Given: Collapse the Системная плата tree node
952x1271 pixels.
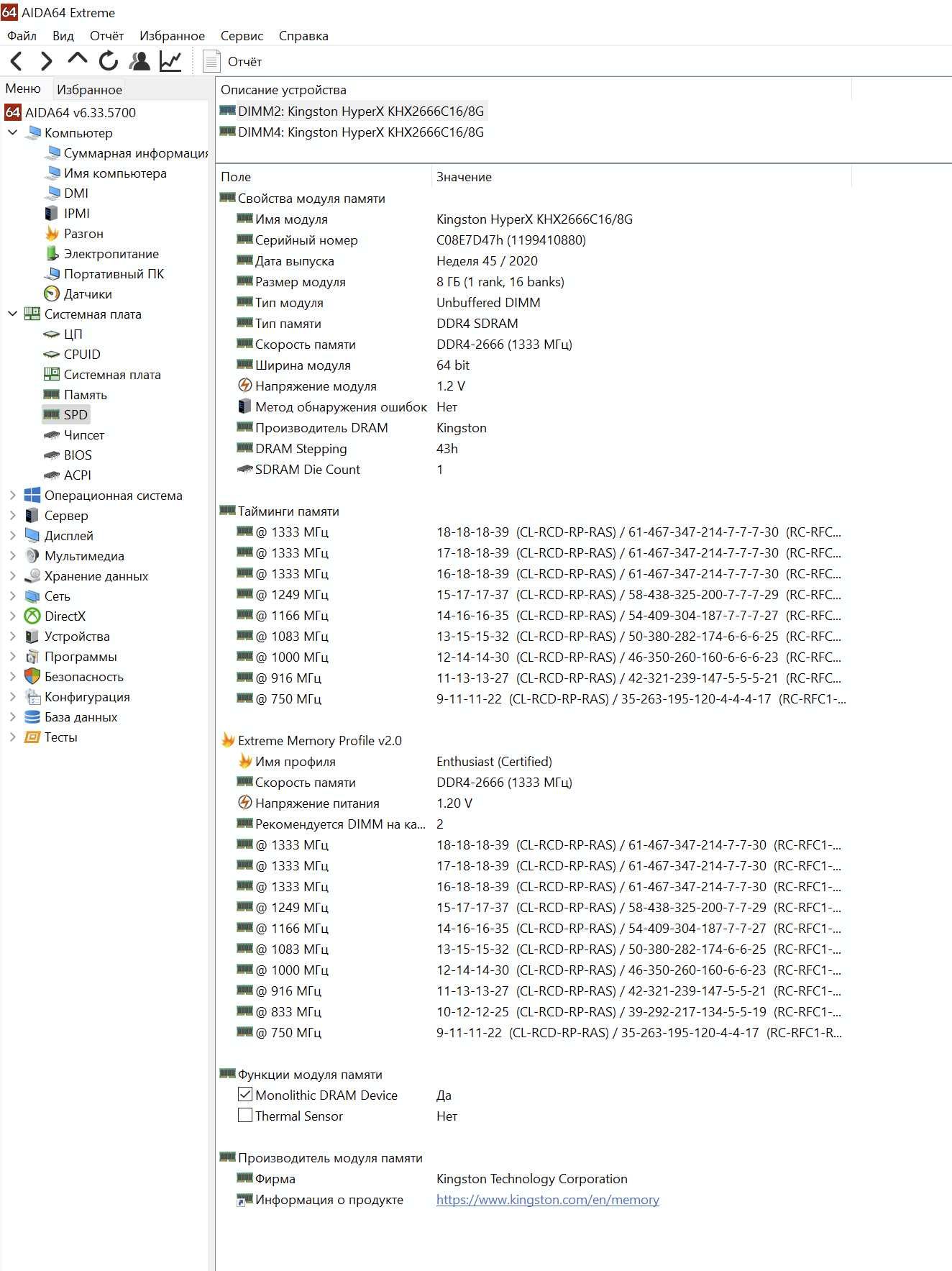Looking at the screenshot, I should click(12, 314).
